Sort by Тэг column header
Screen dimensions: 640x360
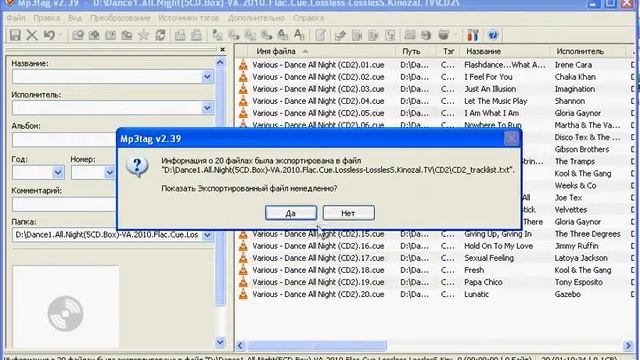(449, 51)
